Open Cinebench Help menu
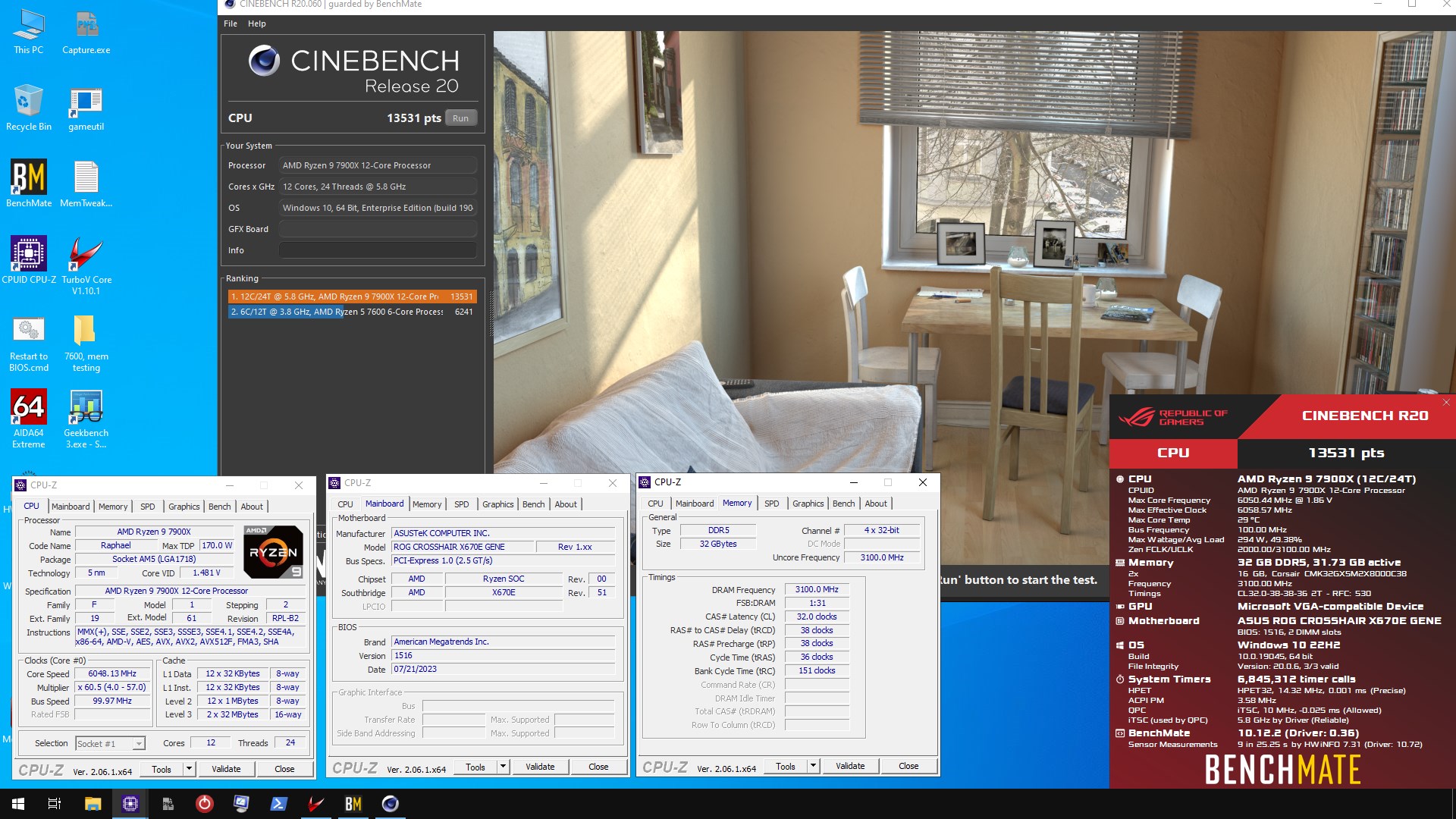 pyautogui.click(x=257, y=24)
